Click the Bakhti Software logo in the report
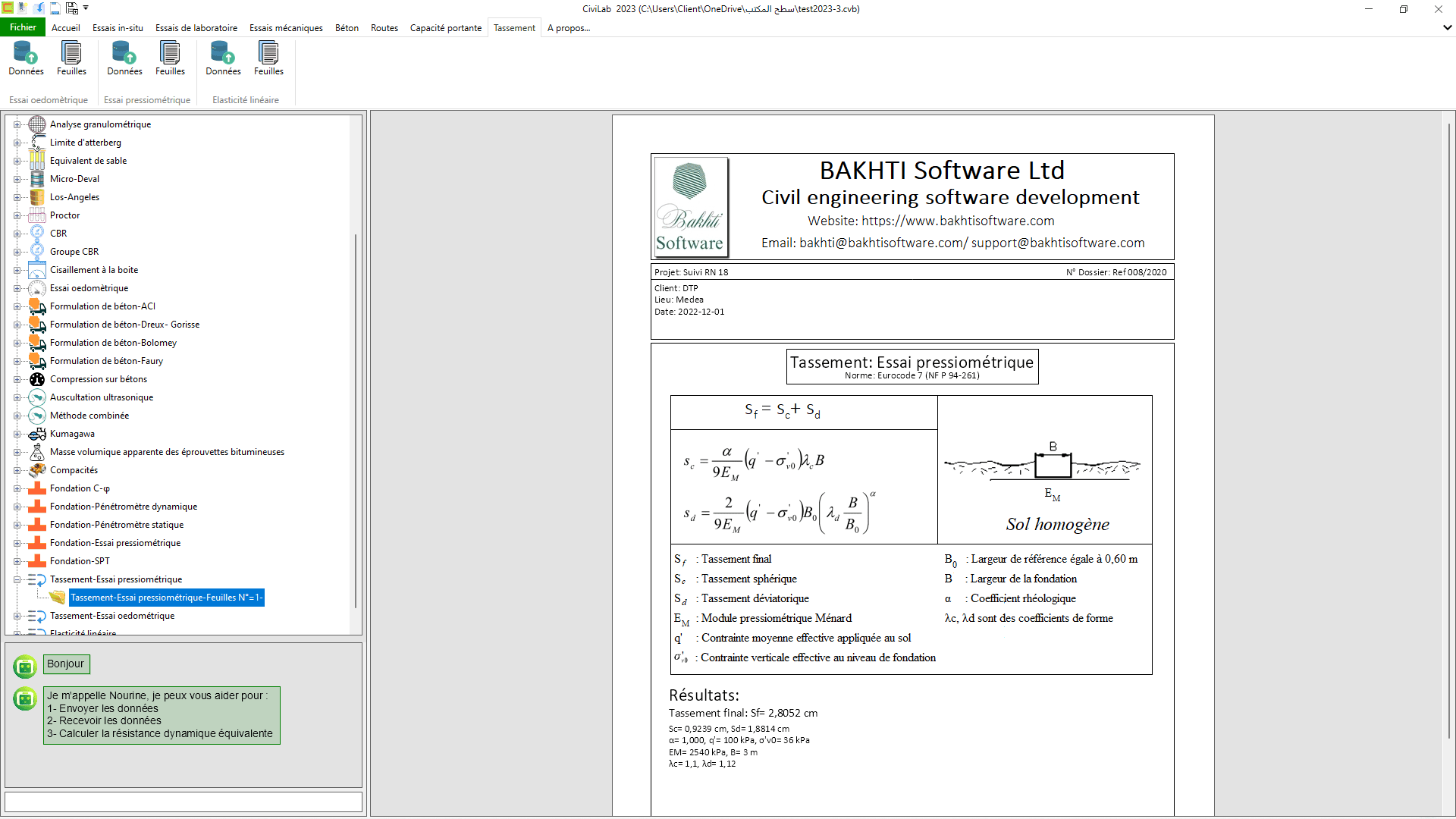This screenshot has width=1456, height=819. (690, 206)
